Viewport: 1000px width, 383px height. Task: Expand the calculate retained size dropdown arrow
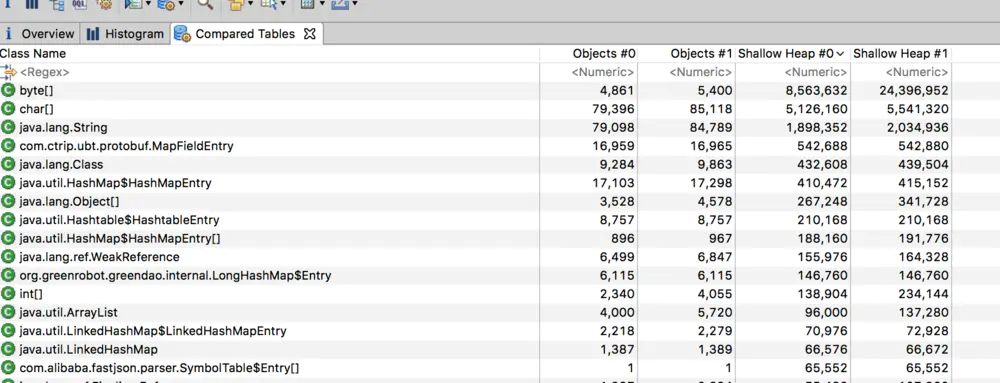322,4
